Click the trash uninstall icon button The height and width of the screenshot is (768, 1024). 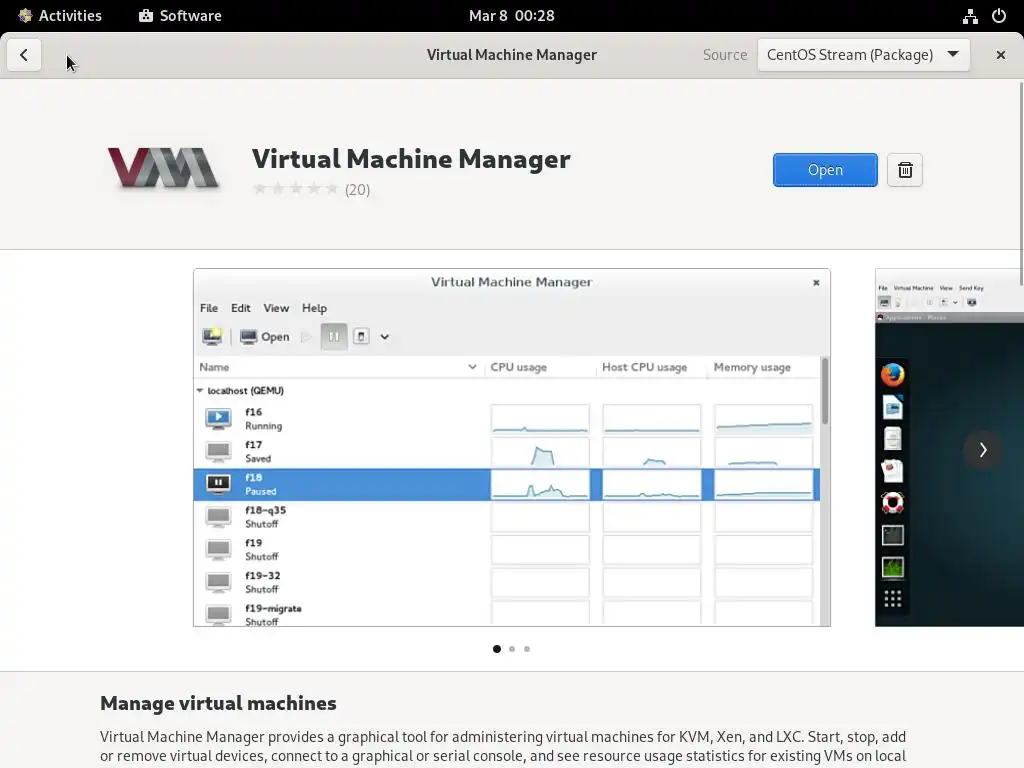point(904,170)
